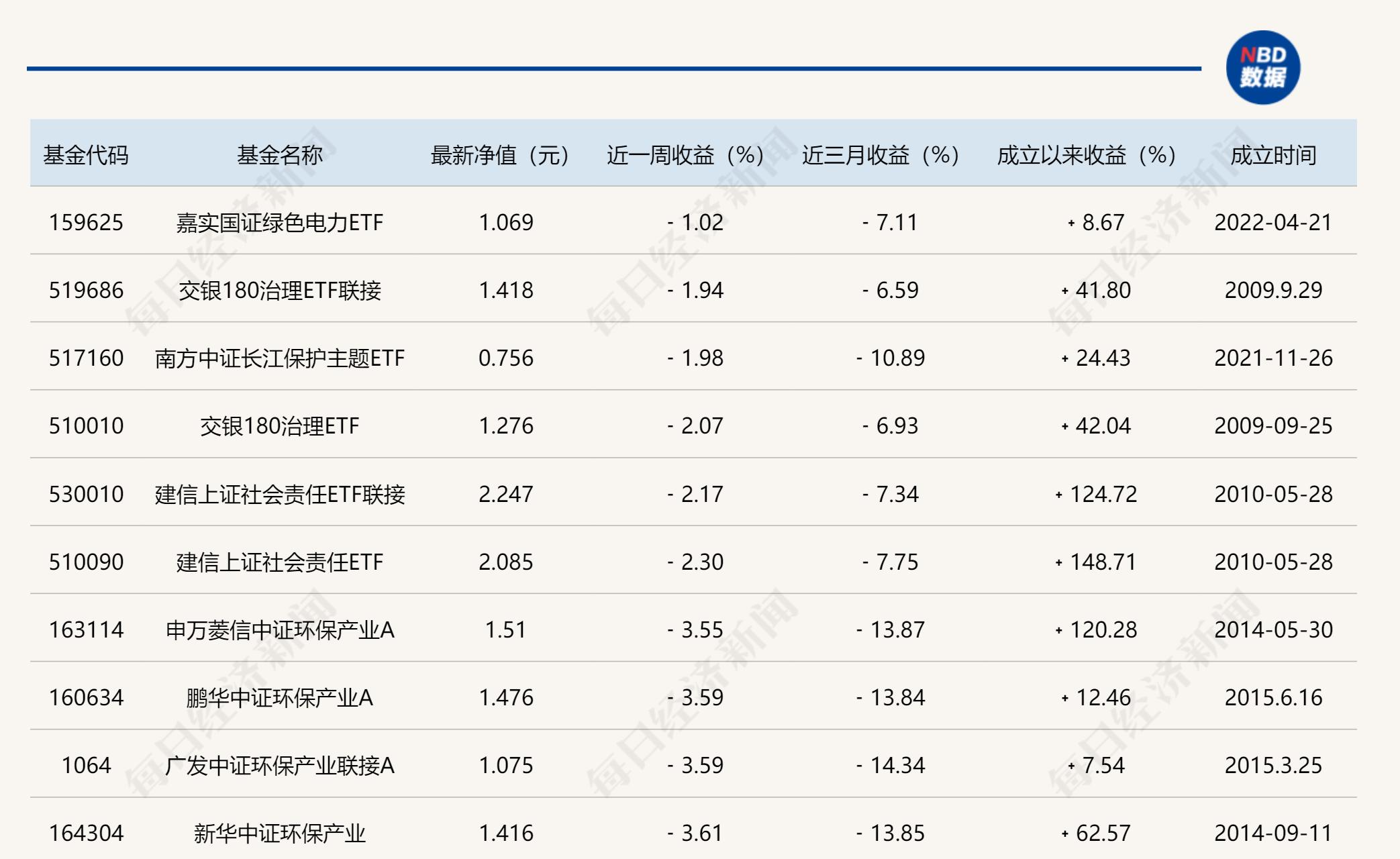Viewport: 1400px width, 859px height.
Task: Click the 基金代码 column header
Action: (86, 155)
